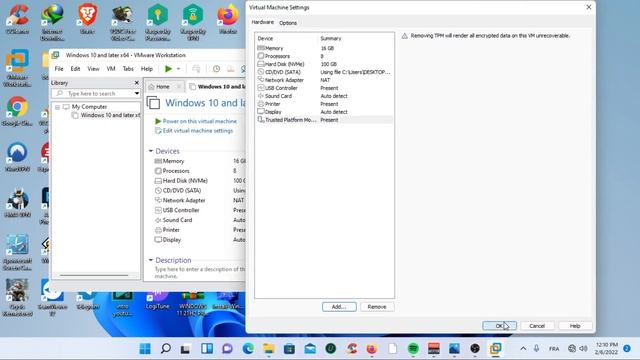The image size is (640, 360).
Task: Open the Windows Start menu
Action: pyautogui.click(x=145, y=349)
